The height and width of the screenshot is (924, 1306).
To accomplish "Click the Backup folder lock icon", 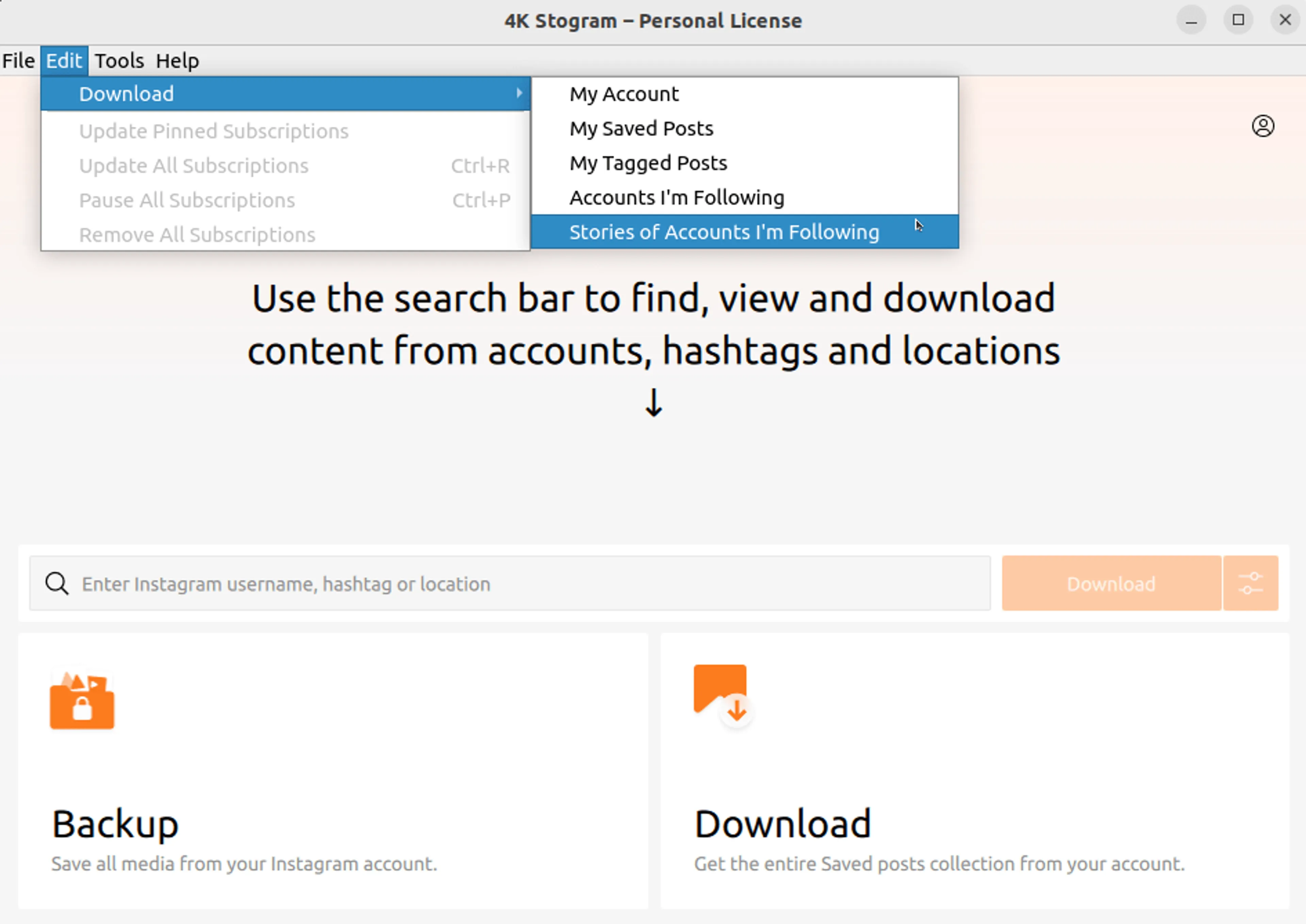I will point(82,700).
